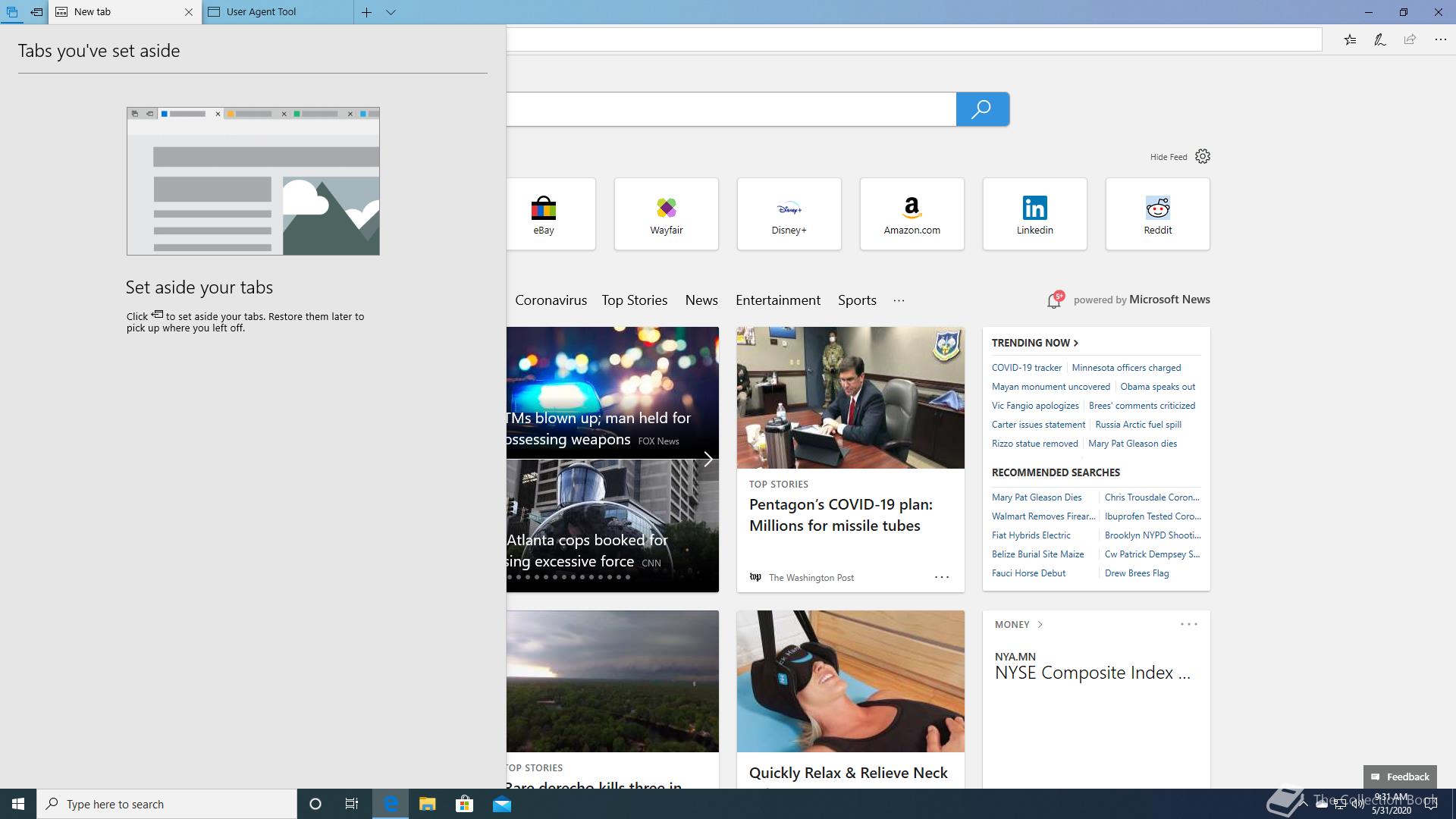Advance carousel with next arrow
Screen dimensions: 1456x819
click(708, 460)
